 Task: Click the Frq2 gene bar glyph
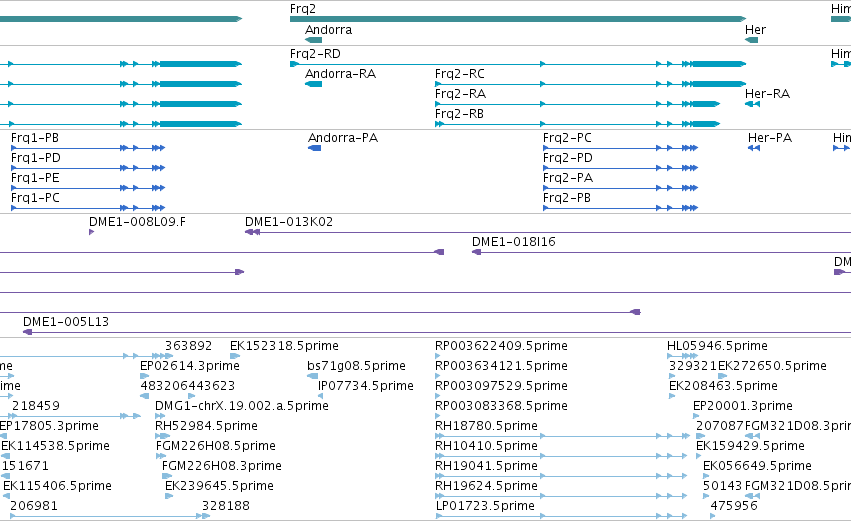pyautogui.click(x=518, y=19)
